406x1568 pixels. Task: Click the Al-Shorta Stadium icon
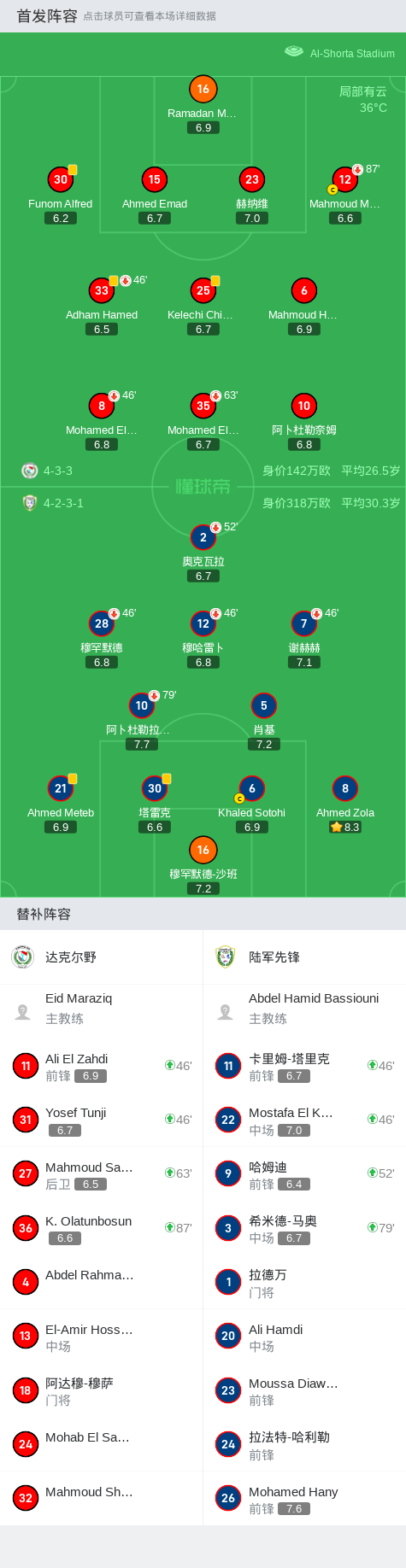pyautogui.click(x=294, y=51)
